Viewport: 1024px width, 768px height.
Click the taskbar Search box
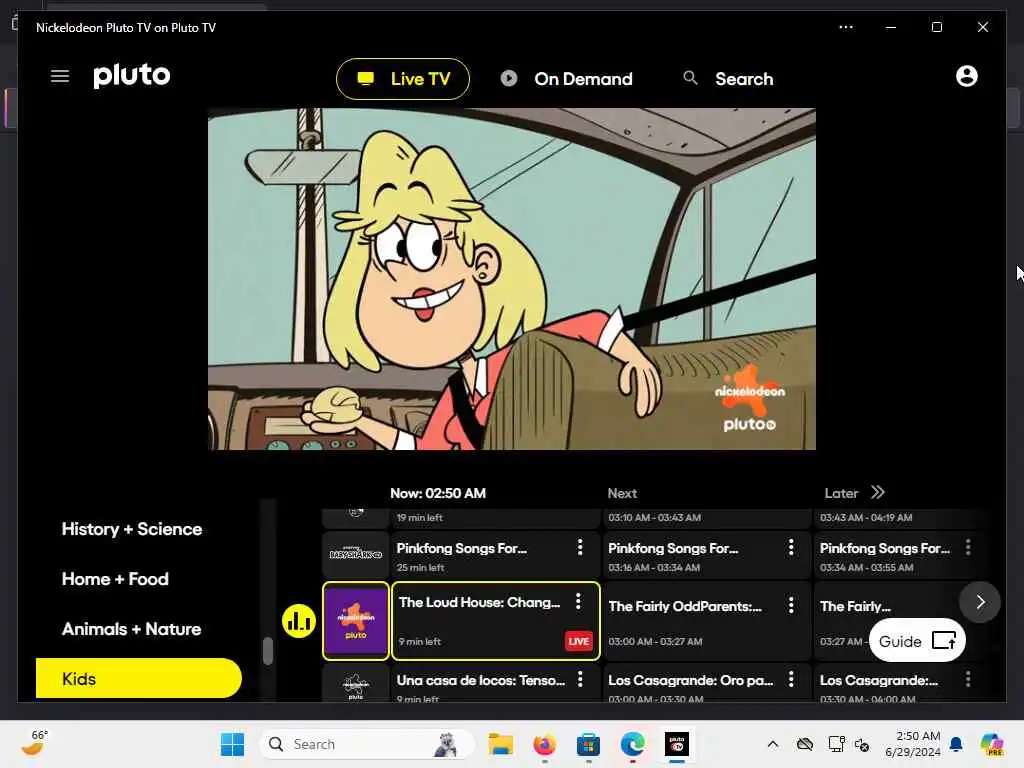click(367, 744)
